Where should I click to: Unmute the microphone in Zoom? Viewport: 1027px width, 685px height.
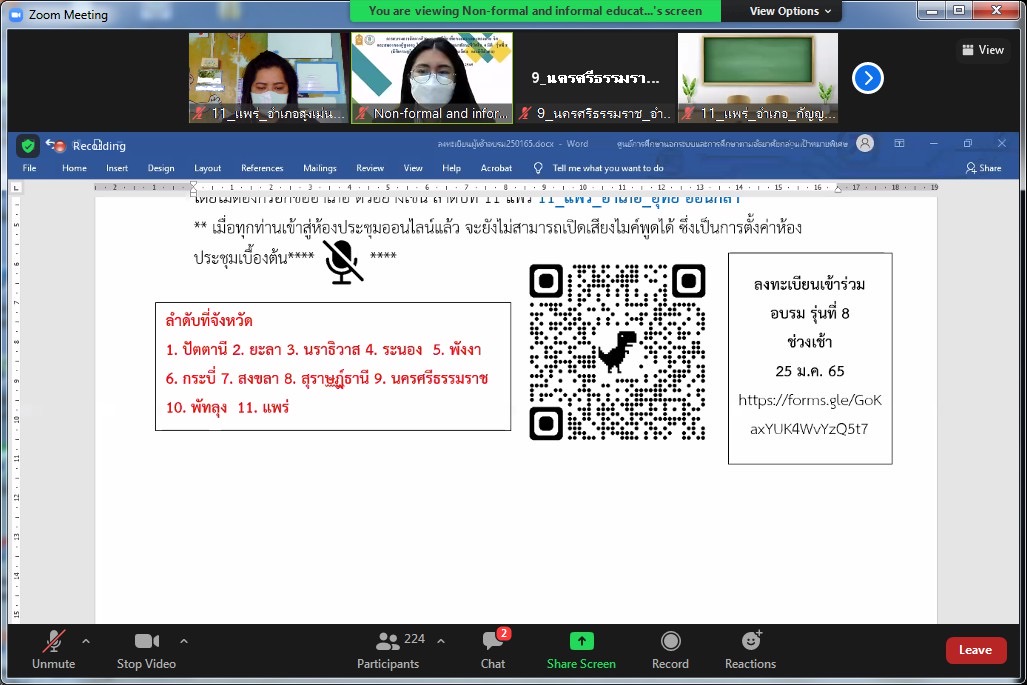[x=54, y=650]
